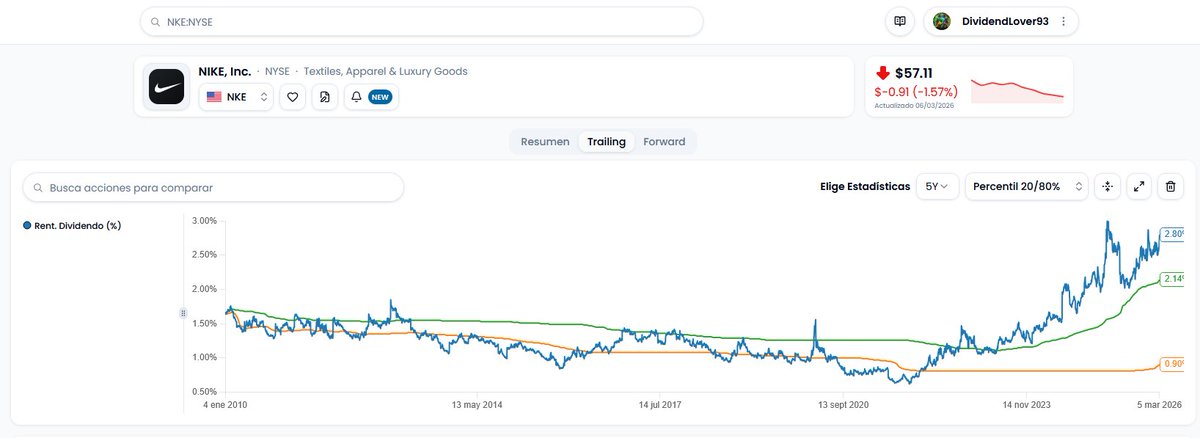Toggle the Rent. Dividendo (%) legend series
Screen dimensions: 1200x438
(x=72, y=226)
